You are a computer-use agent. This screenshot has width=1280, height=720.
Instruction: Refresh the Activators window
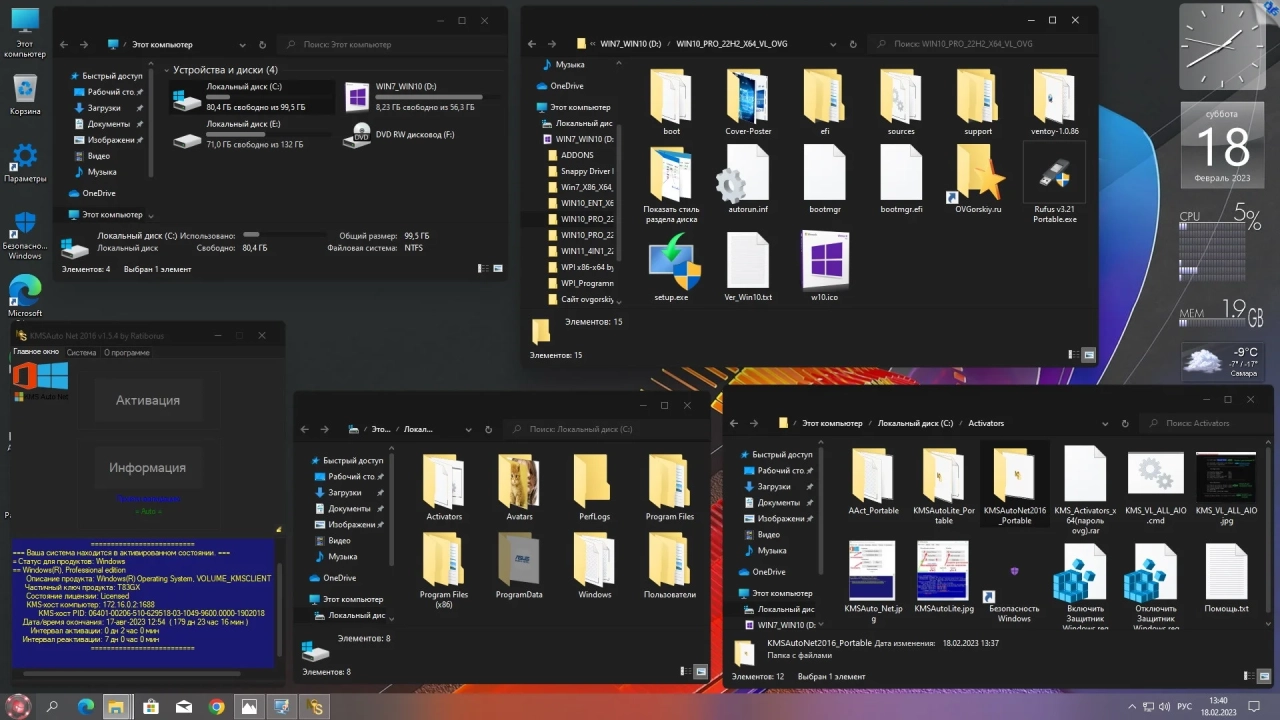pos(1125,423)
